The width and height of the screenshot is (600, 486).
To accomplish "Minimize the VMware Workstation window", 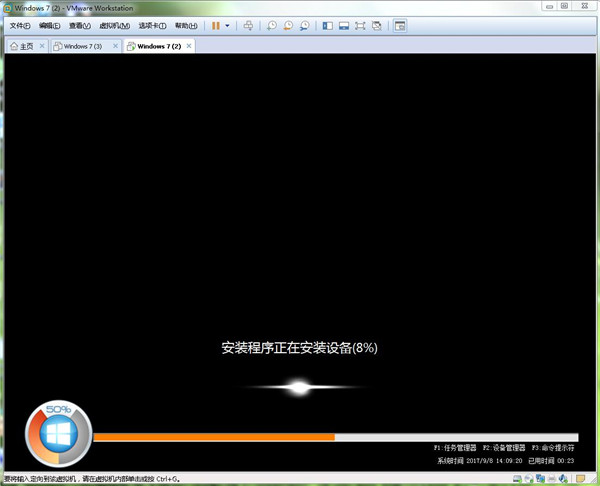I will 549,6.
